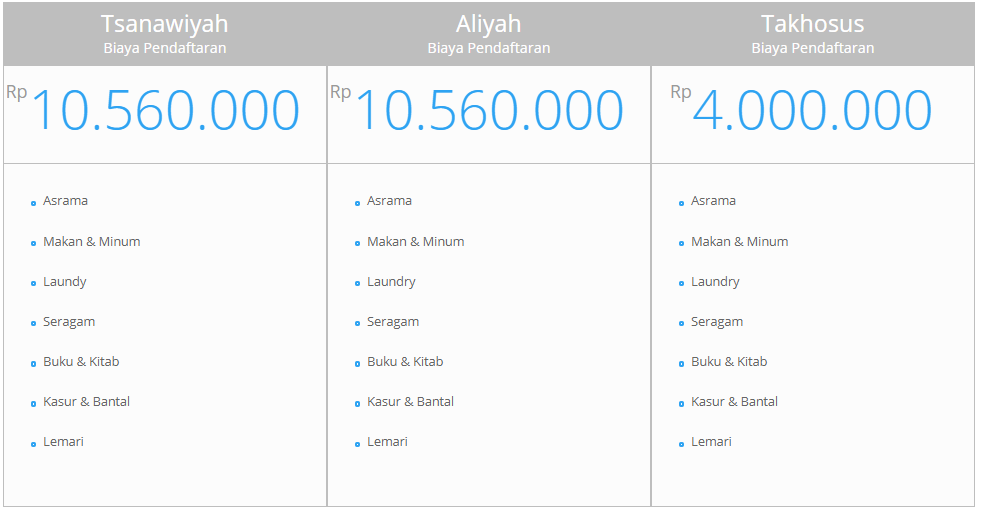Viewport: 984px width, 516px height.
Task: Select the Tsanawiyah price Rp 10.560.000
Action: pyautogui.click(x=153, y=109)
